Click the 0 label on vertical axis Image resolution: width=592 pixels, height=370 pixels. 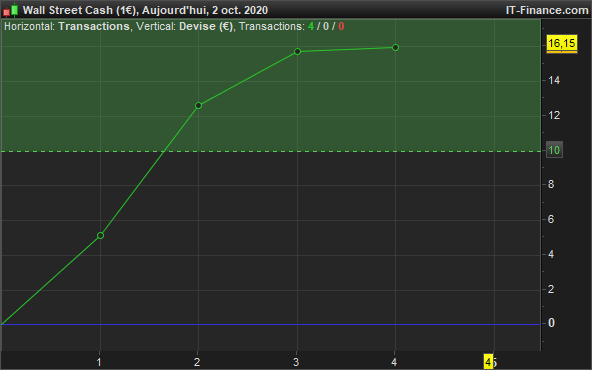coord(551,323)
